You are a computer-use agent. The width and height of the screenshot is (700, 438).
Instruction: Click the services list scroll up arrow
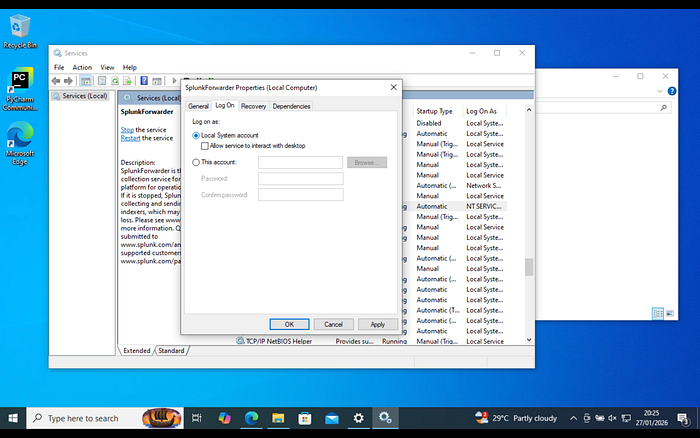point(529,110)
